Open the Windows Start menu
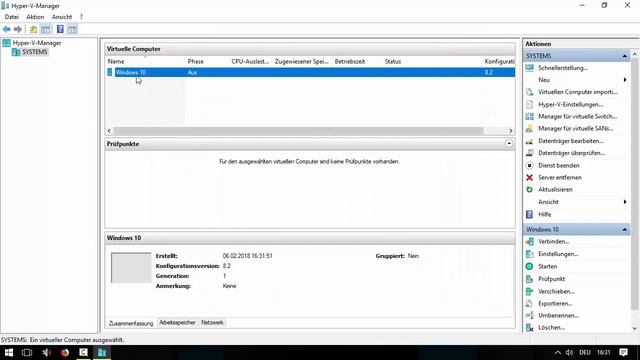This screenshot has width=640, height=360. tap(9, 352)
